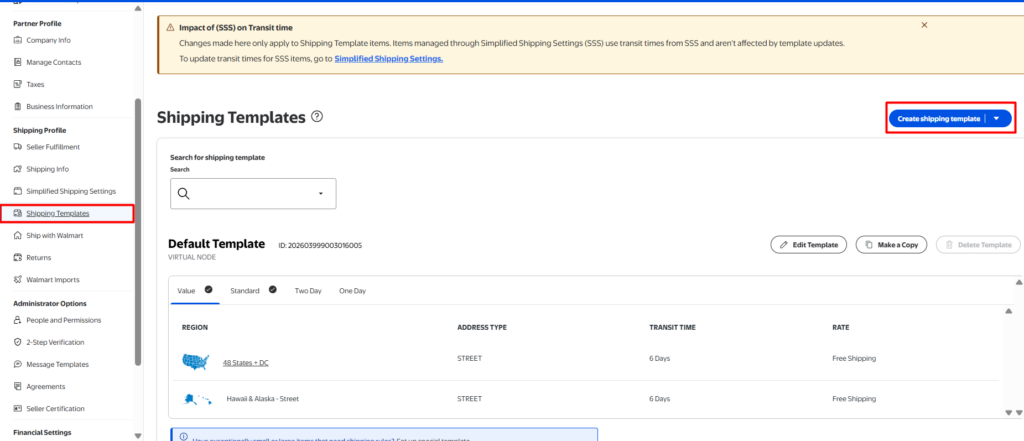This screenshot has width=1024, height=441.
Task: Click the sidebar scrollbar down arrow
Action: point(137,435)
